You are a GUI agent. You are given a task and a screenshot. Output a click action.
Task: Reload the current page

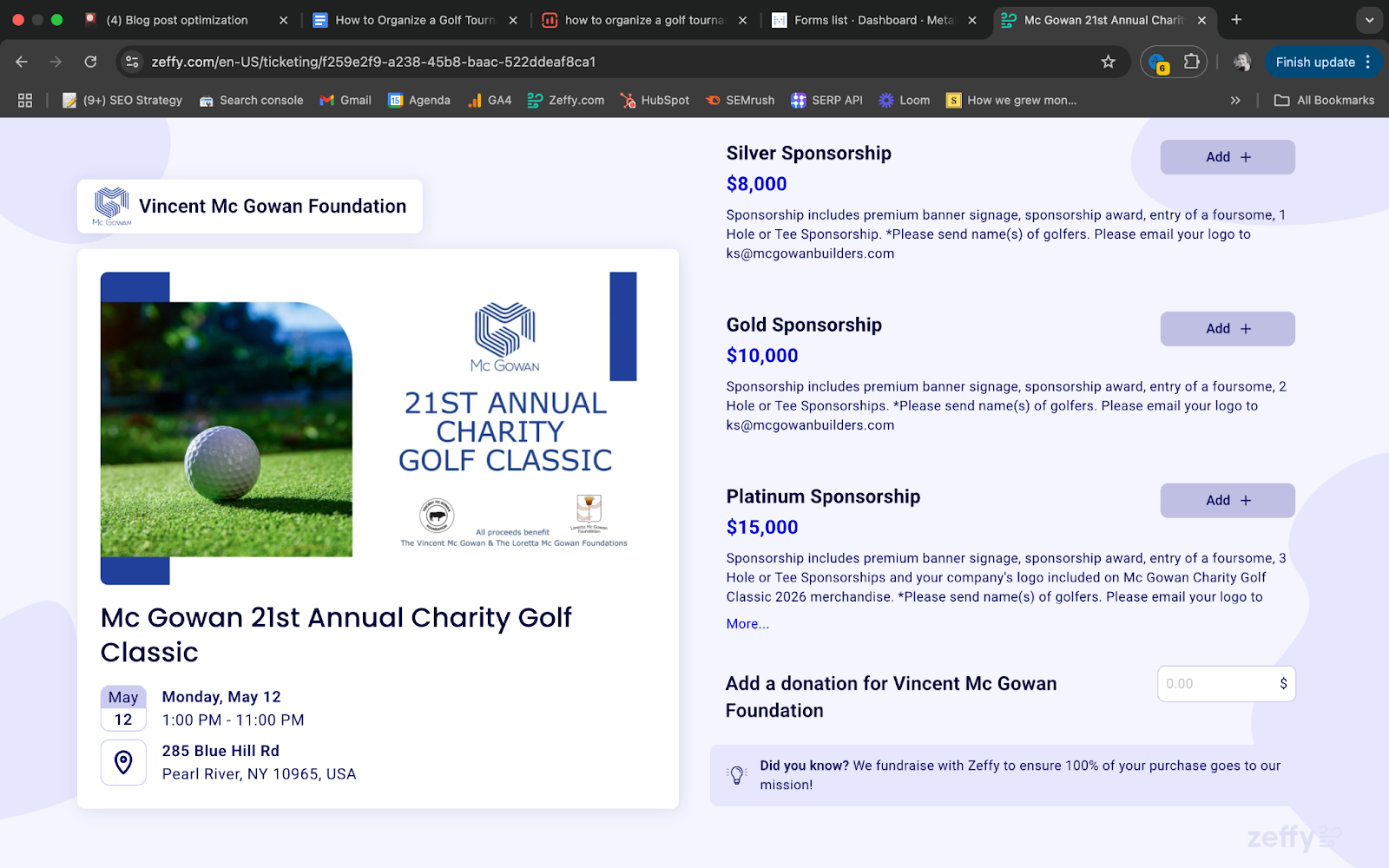tap(90, 62)
